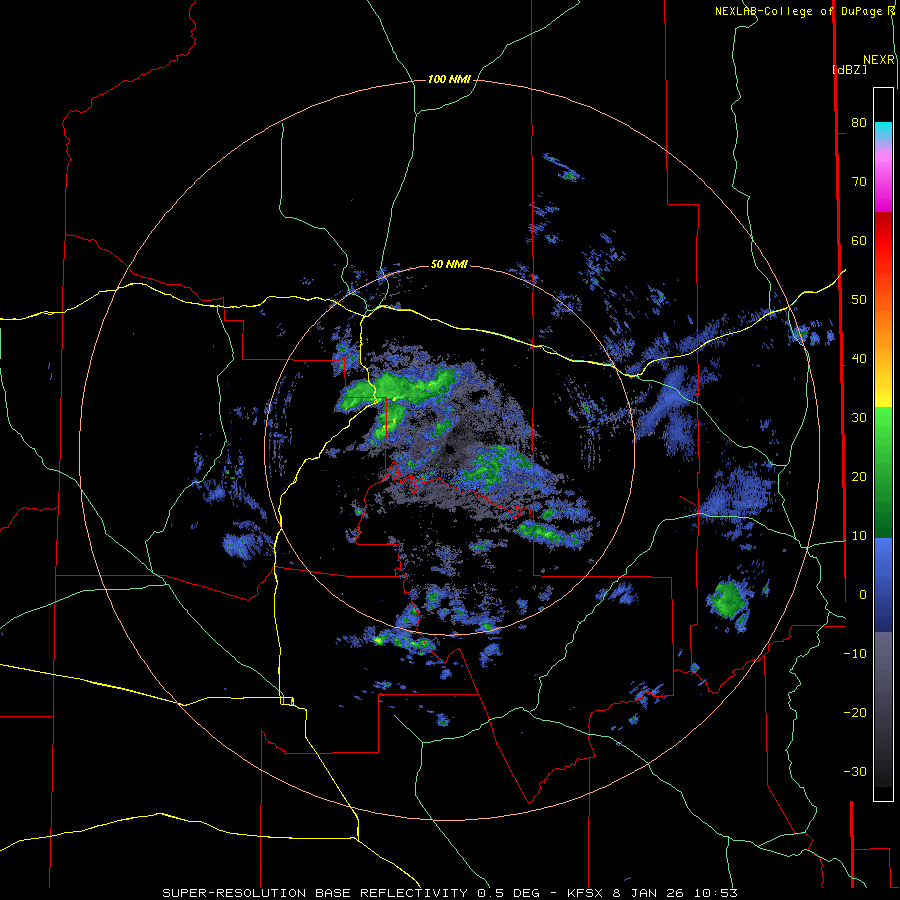The image size is (900, 900).
Task: Click the "8 JAN 26 10:53" timestamp
Action: tap(675, 893)
